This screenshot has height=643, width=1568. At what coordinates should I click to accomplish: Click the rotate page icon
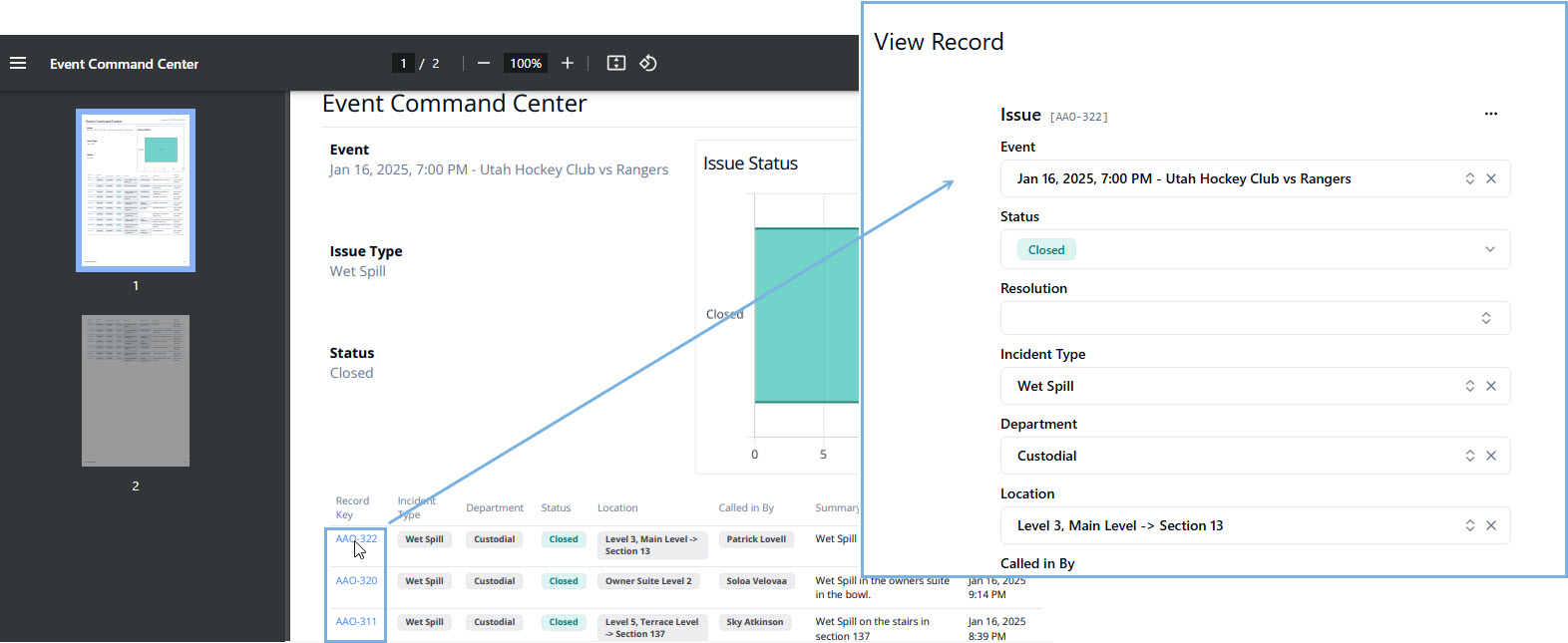coord(648,63)
